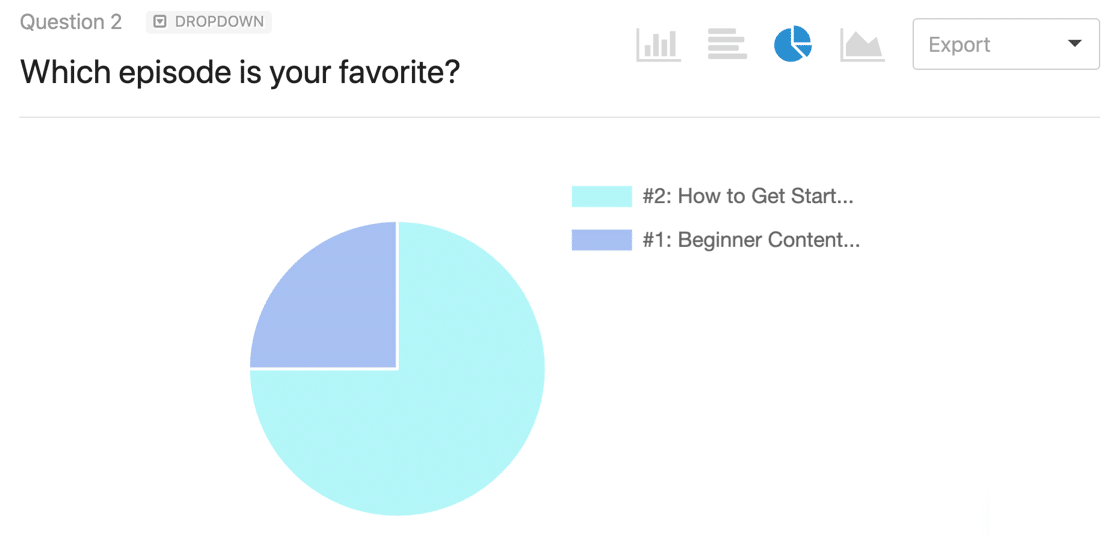
Task: Click the DROPDOWN question type badge text
Action: (217, 22)
